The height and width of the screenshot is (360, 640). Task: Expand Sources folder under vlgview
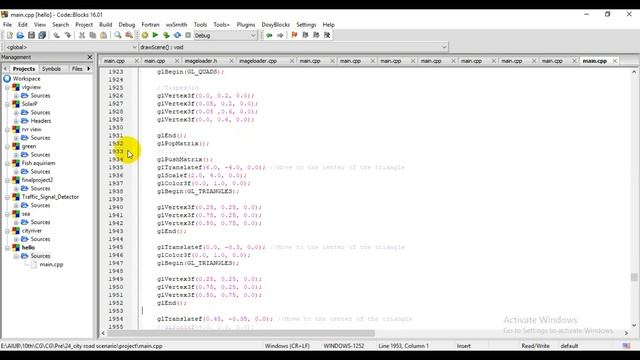16,96
